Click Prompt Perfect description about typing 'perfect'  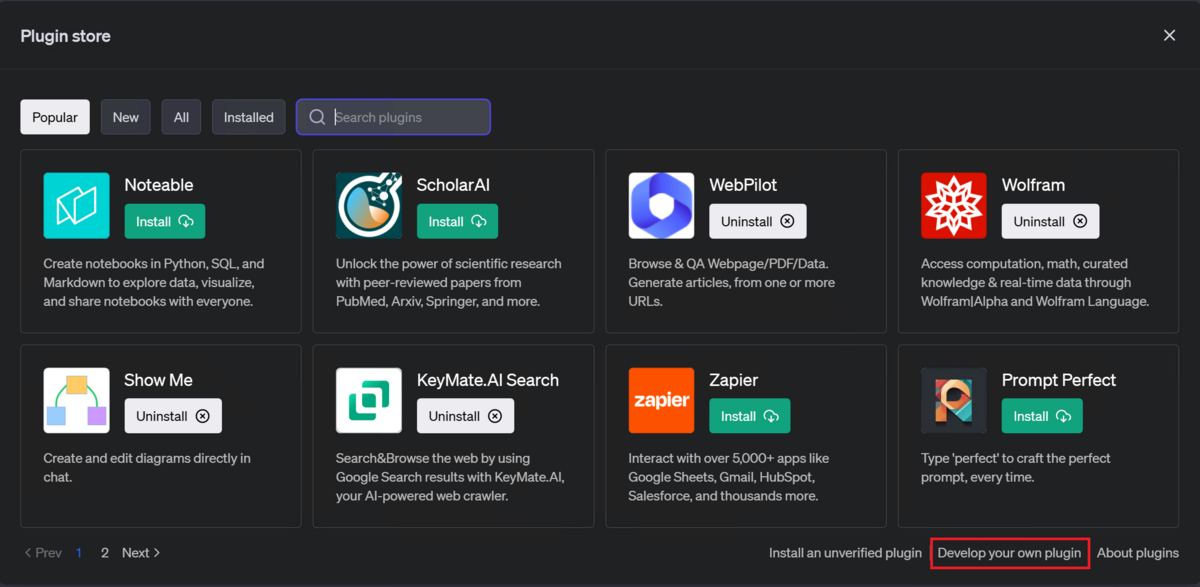point(1016,468)
